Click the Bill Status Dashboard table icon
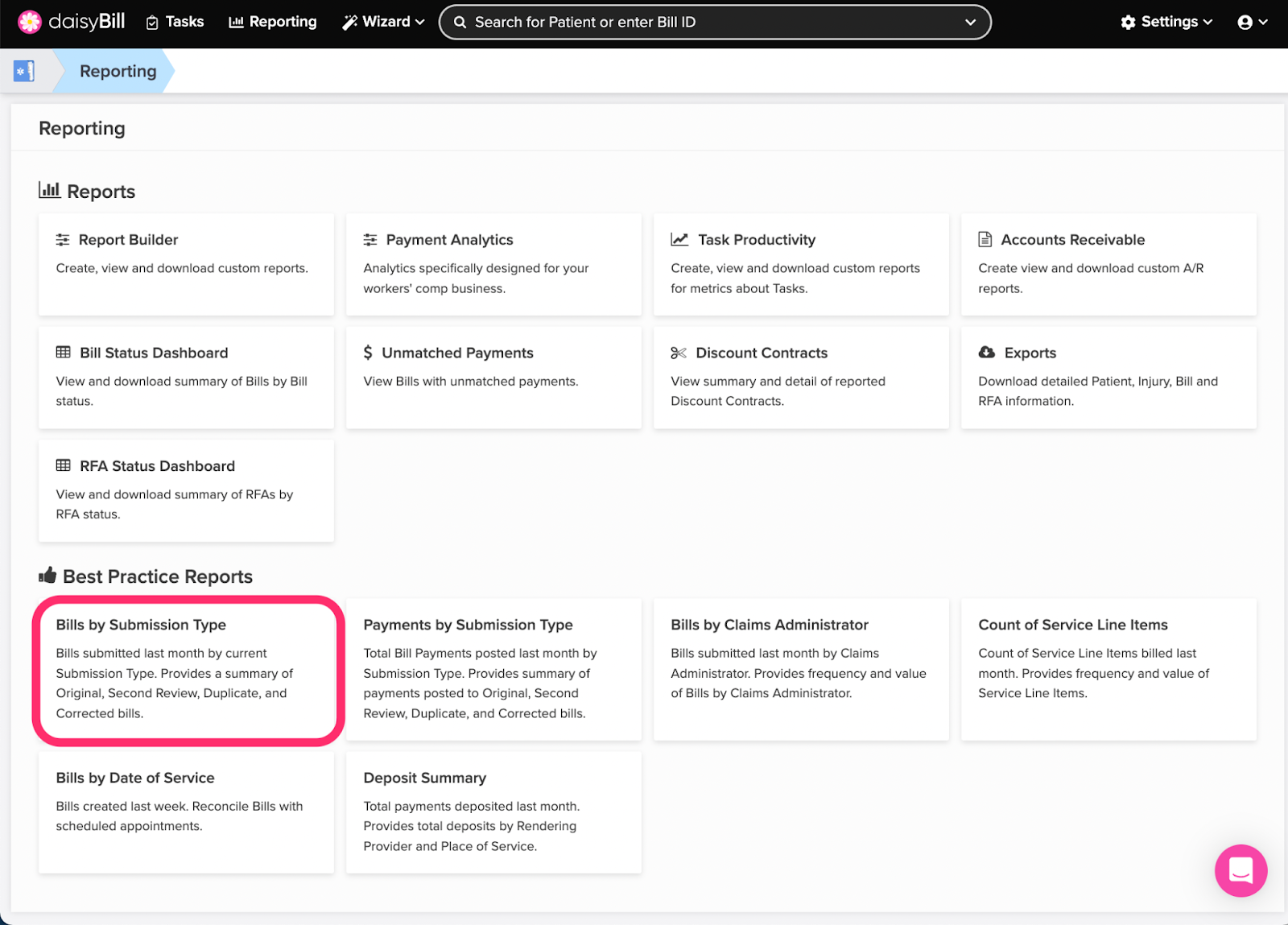Screen dimensions: 1288x925 63,353
